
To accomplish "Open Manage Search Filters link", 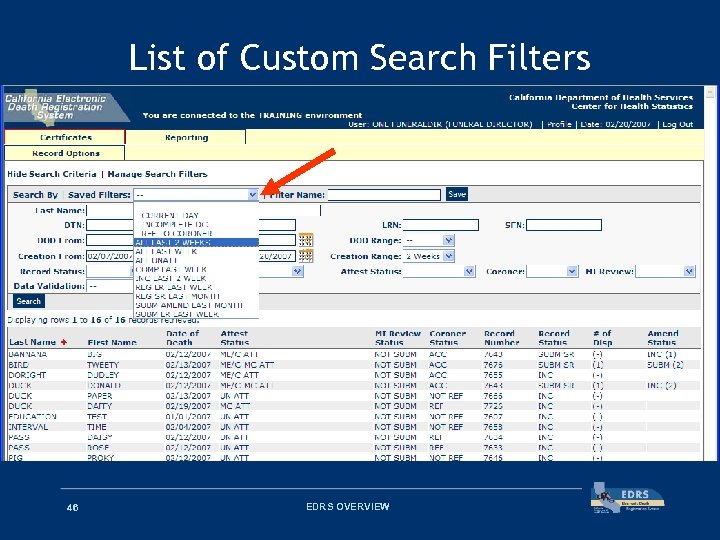I will pos(157,174).
